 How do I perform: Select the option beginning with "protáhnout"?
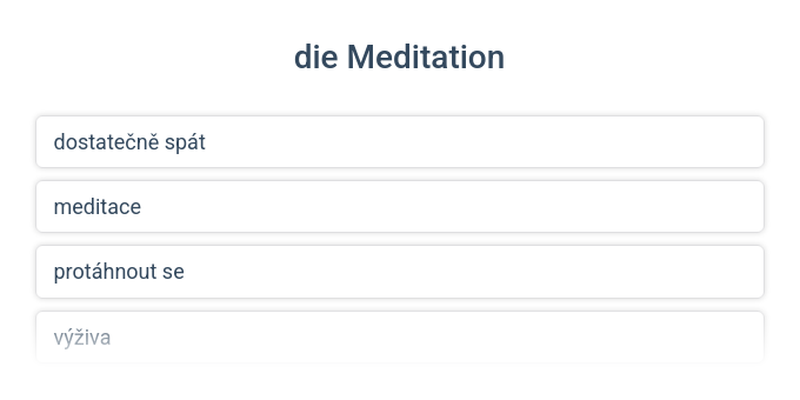coord(400,272)
